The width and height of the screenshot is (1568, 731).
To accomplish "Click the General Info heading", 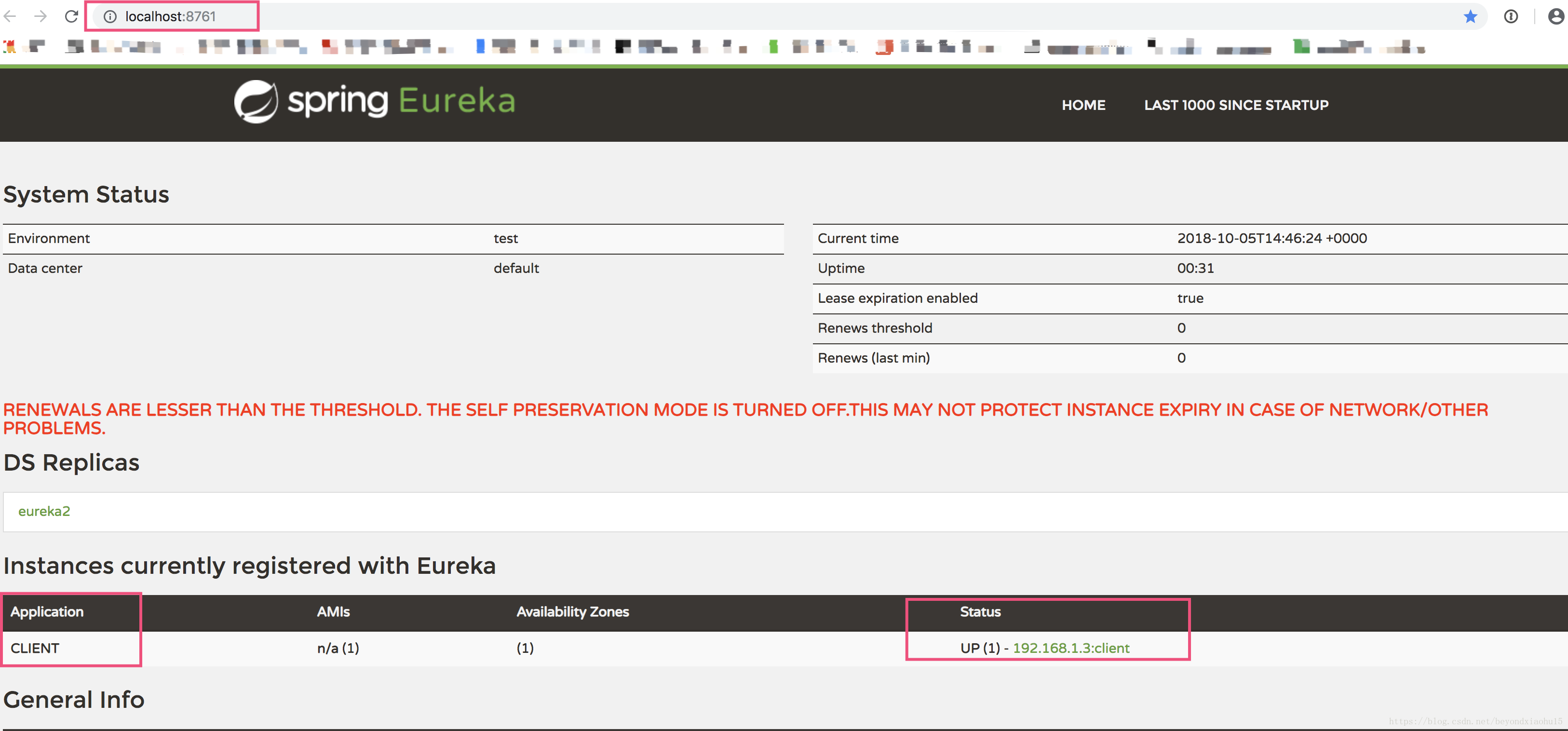I will click(x=74, y=700).
